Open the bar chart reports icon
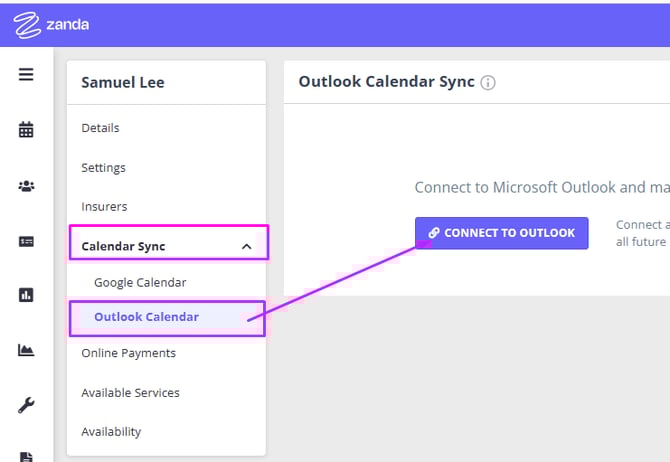 [x=26, y=295]
